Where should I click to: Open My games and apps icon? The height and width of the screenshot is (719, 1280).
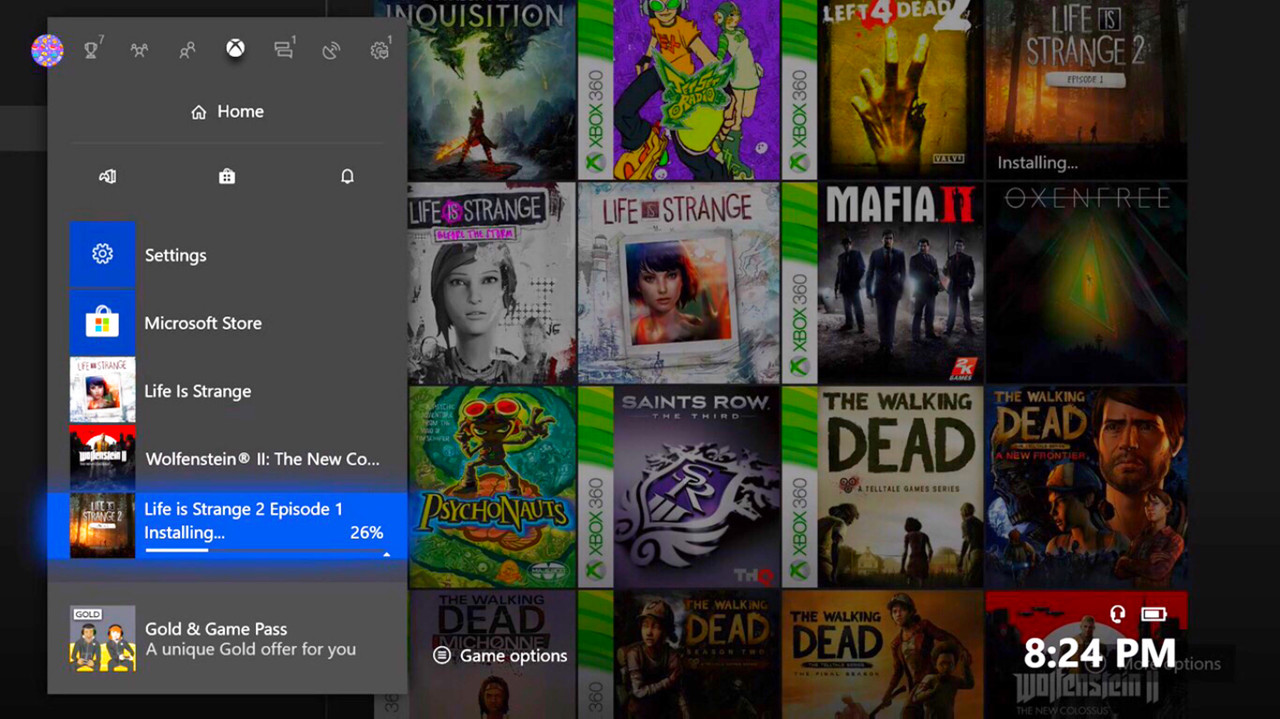coord(108,176)
